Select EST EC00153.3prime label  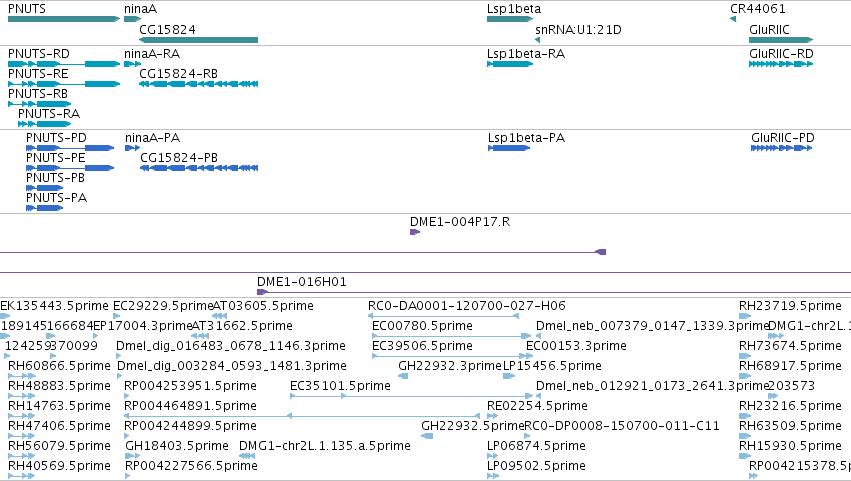click(576, 346)
